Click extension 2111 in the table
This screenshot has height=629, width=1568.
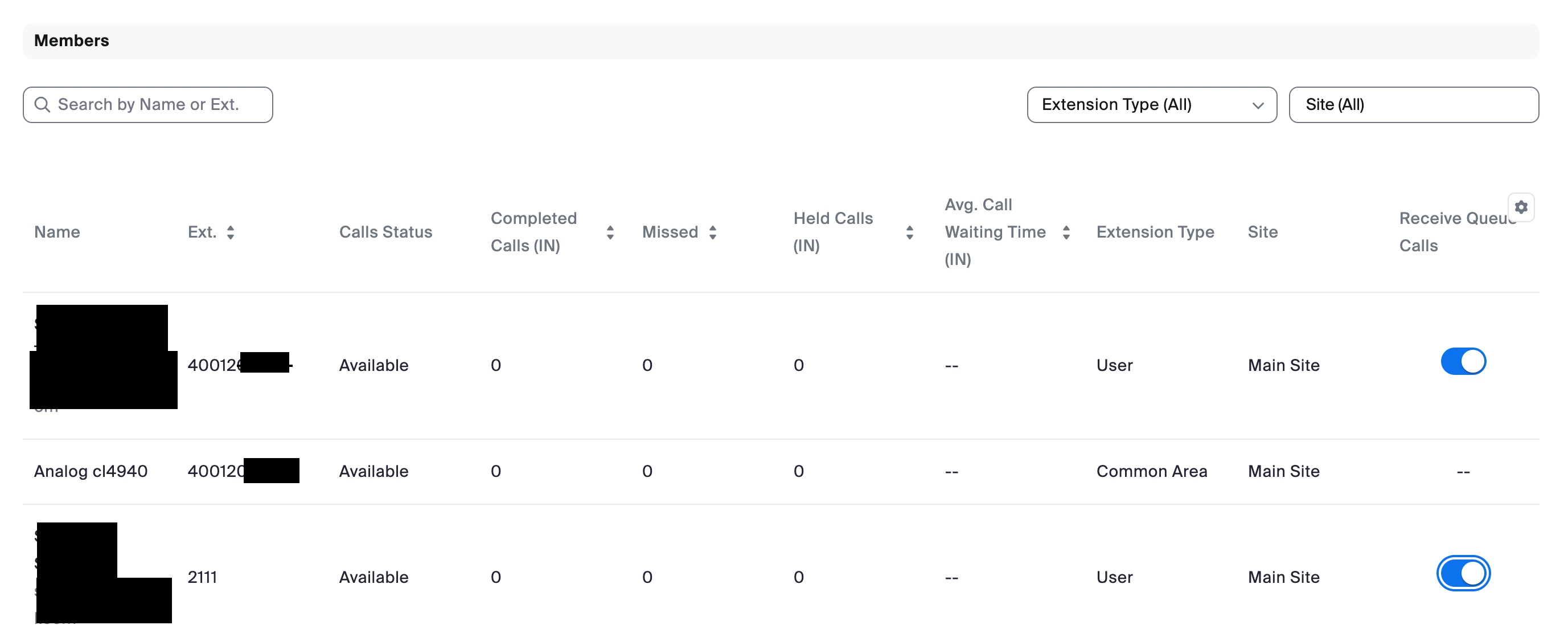(x=202, y=577)
